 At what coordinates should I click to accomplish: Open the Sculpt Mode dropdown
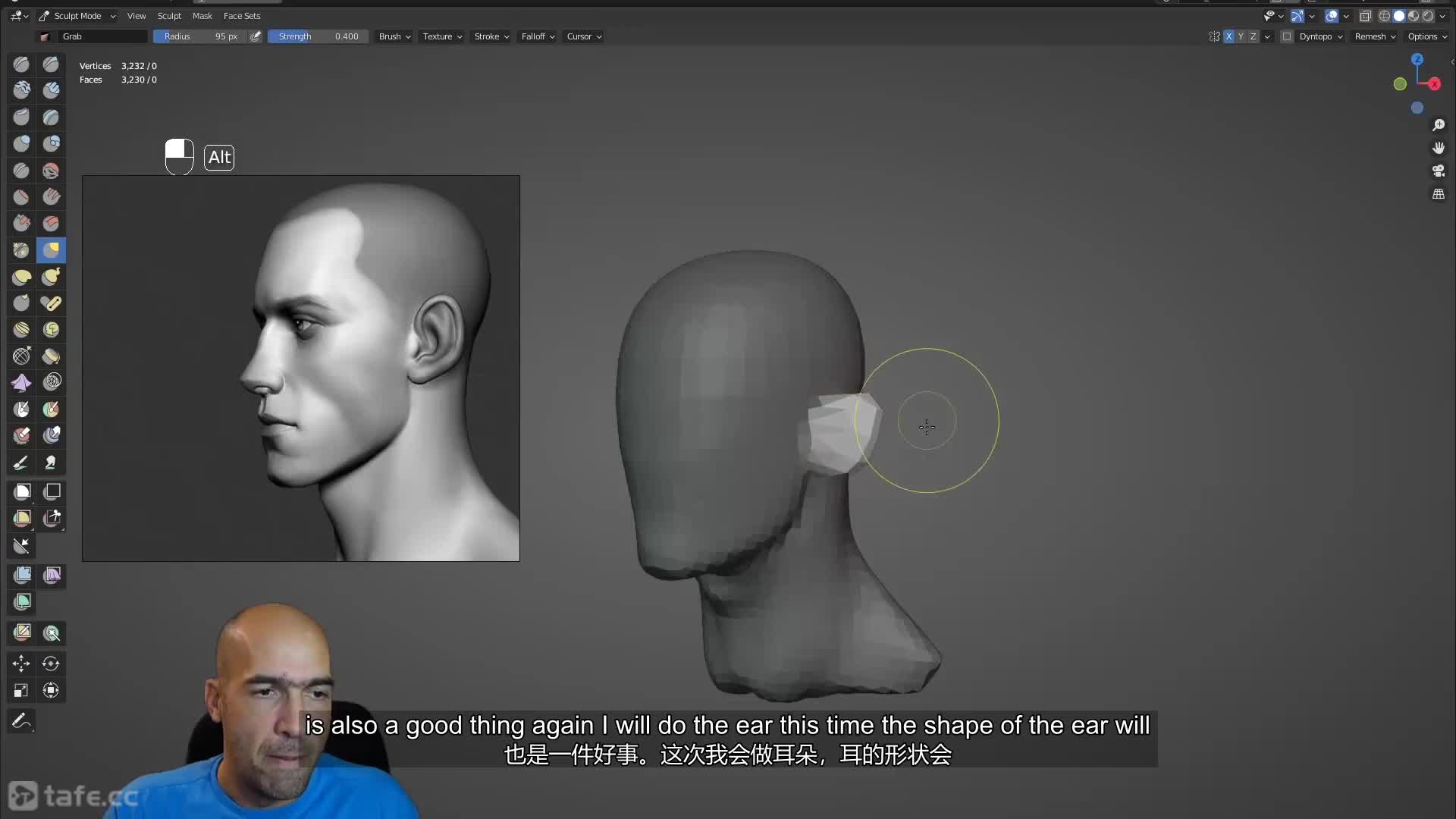(77, 16)
